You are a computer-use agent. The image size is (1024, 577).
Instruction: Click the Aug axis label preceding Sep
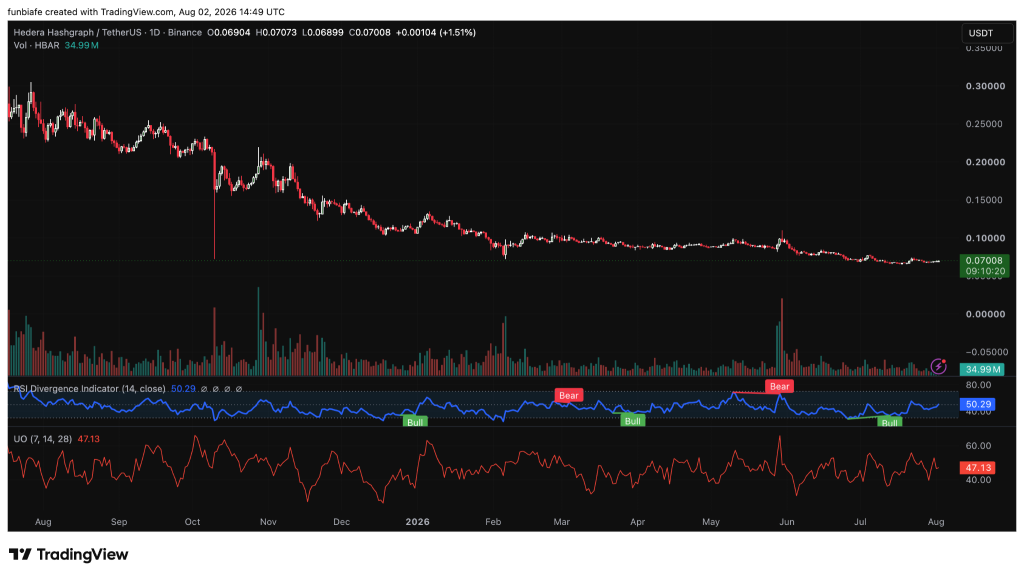click(x=43, y=522)
